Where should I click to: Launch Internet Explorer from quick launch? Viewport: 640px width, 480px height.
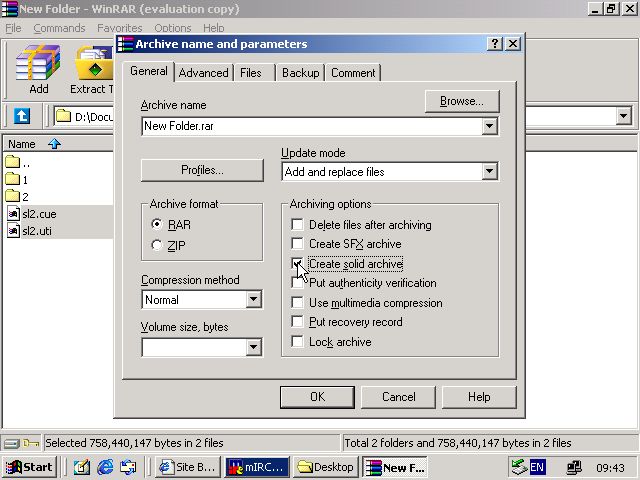click(x=105, y=467)
